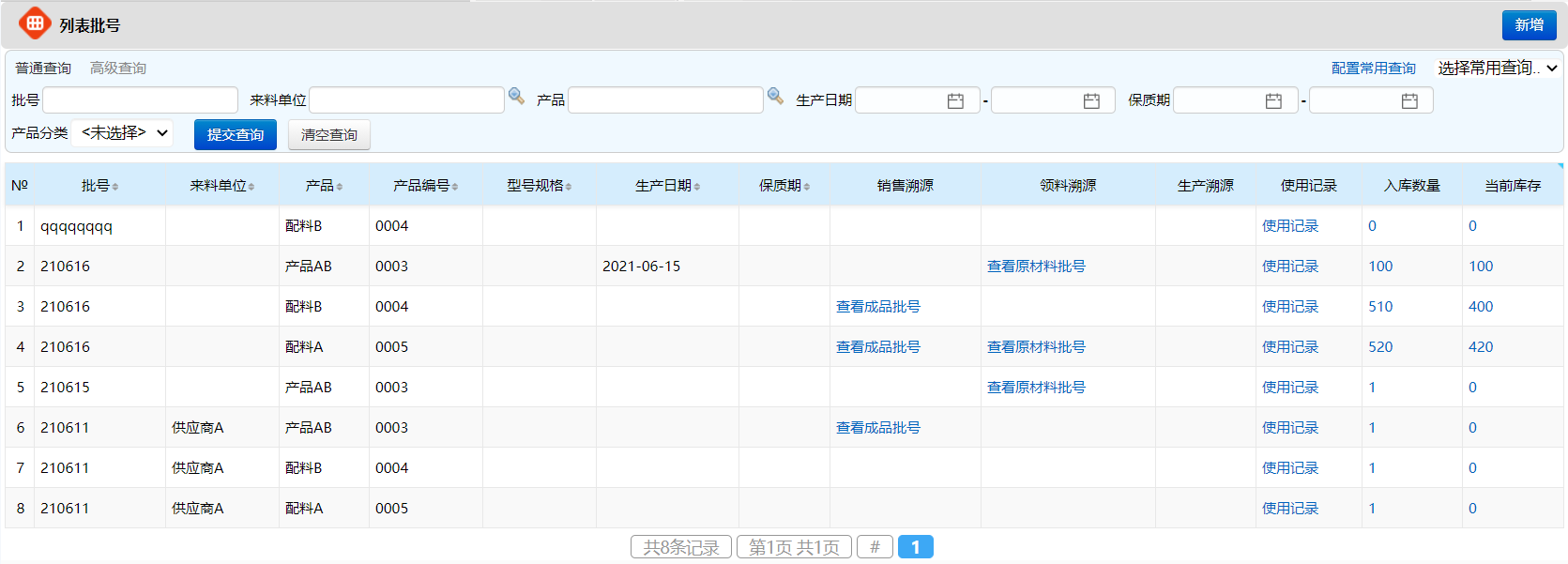Click the red list batch logo icon

(x=35, y=23)
